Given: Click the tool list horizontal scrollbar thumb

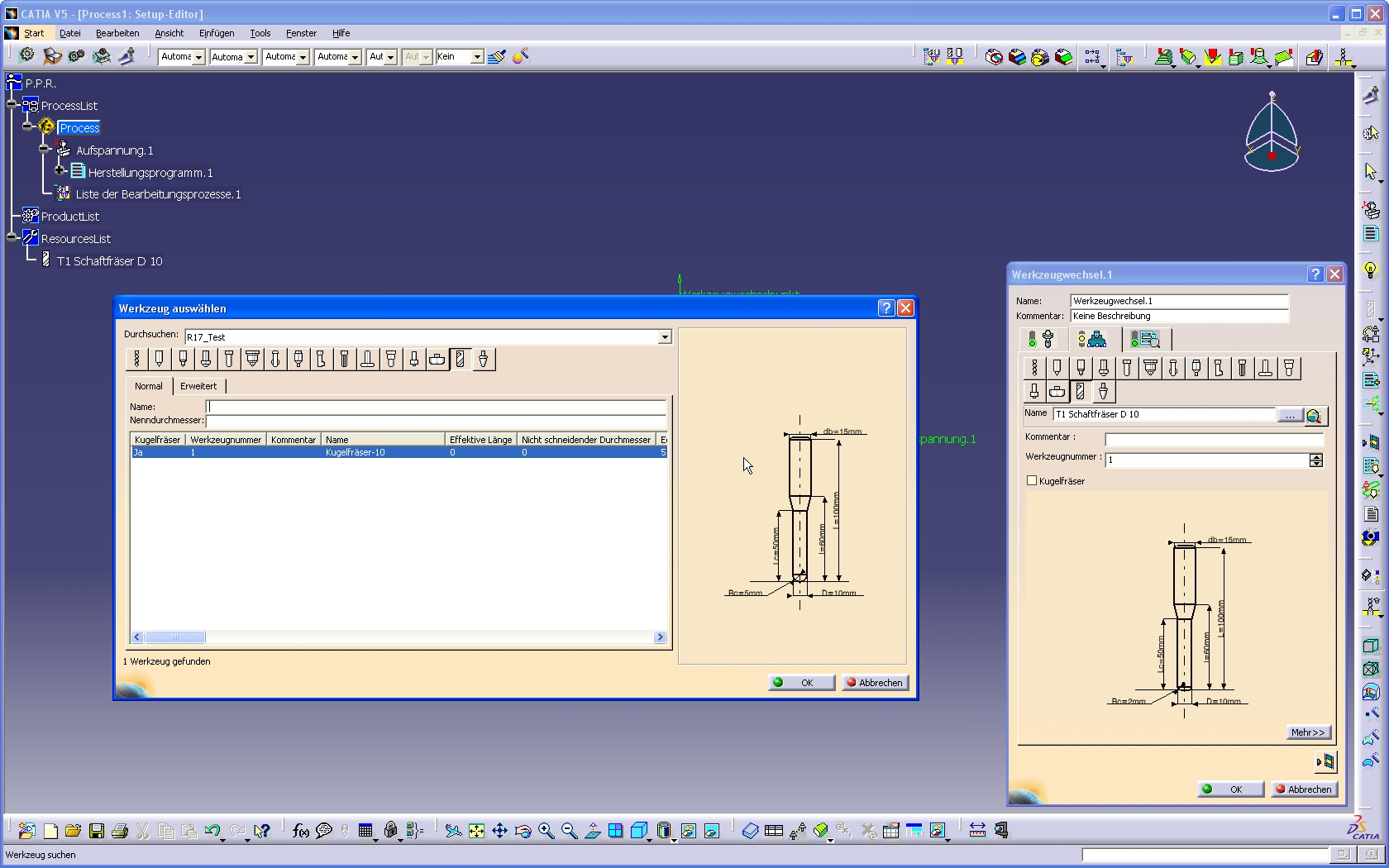Looking at the screenshot, I should (175, 637).
